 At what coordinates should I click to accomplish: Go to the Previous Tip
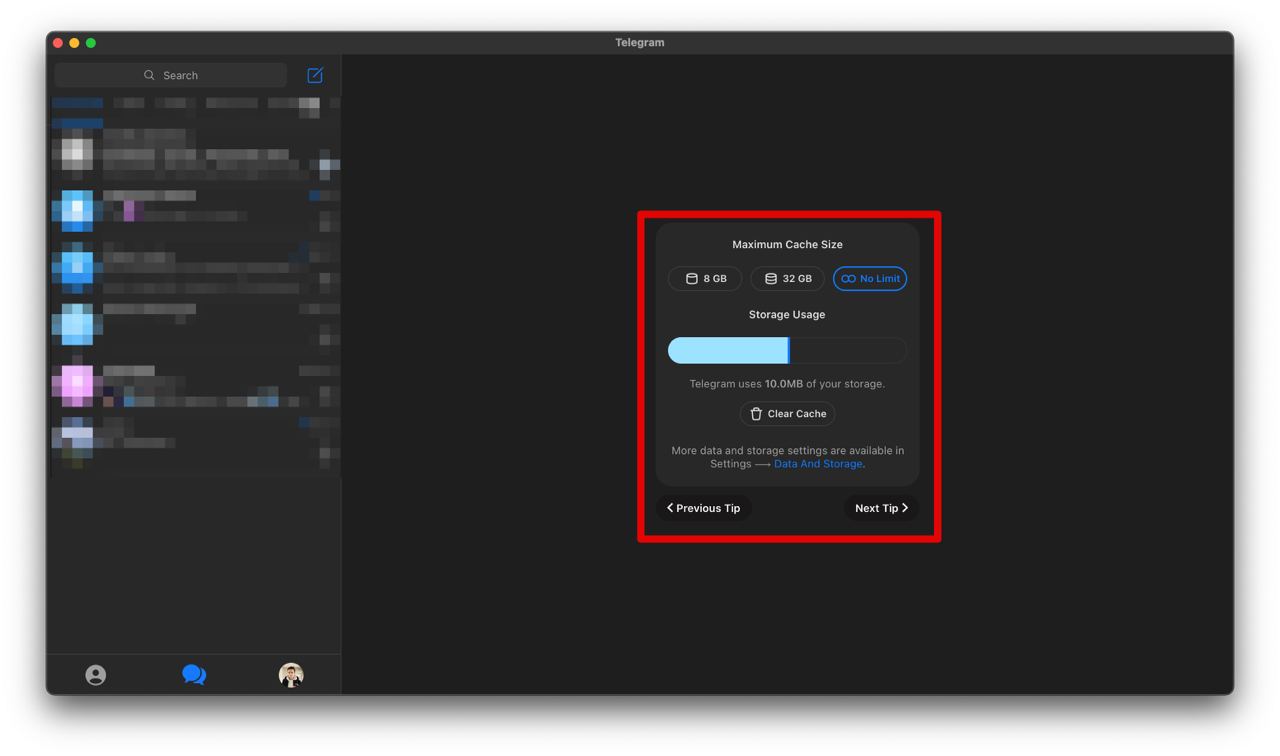click(x=704, y=508)
